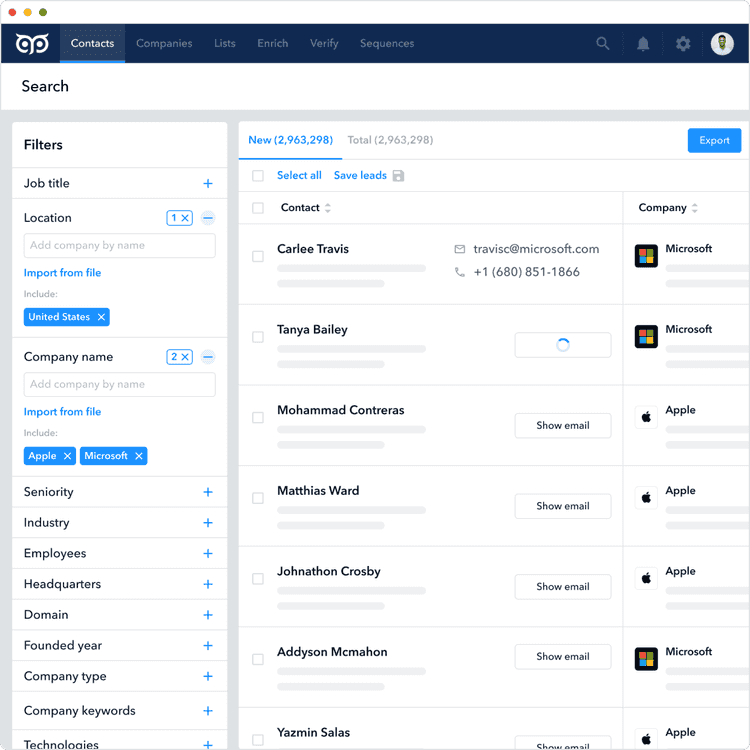This screenshot has width=750, height=750.
Task: Switch to the Companies tab
Action: click(164, 44)
